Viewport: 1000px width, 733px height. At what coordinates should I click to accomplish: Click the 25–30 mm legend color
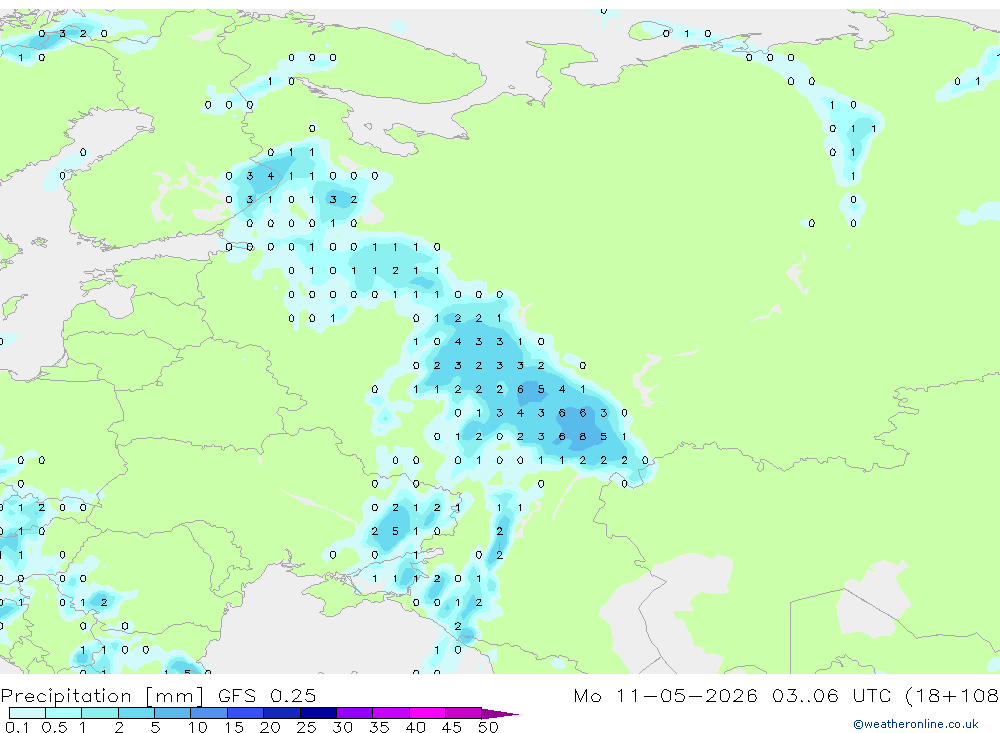click(x=318, y=713)
